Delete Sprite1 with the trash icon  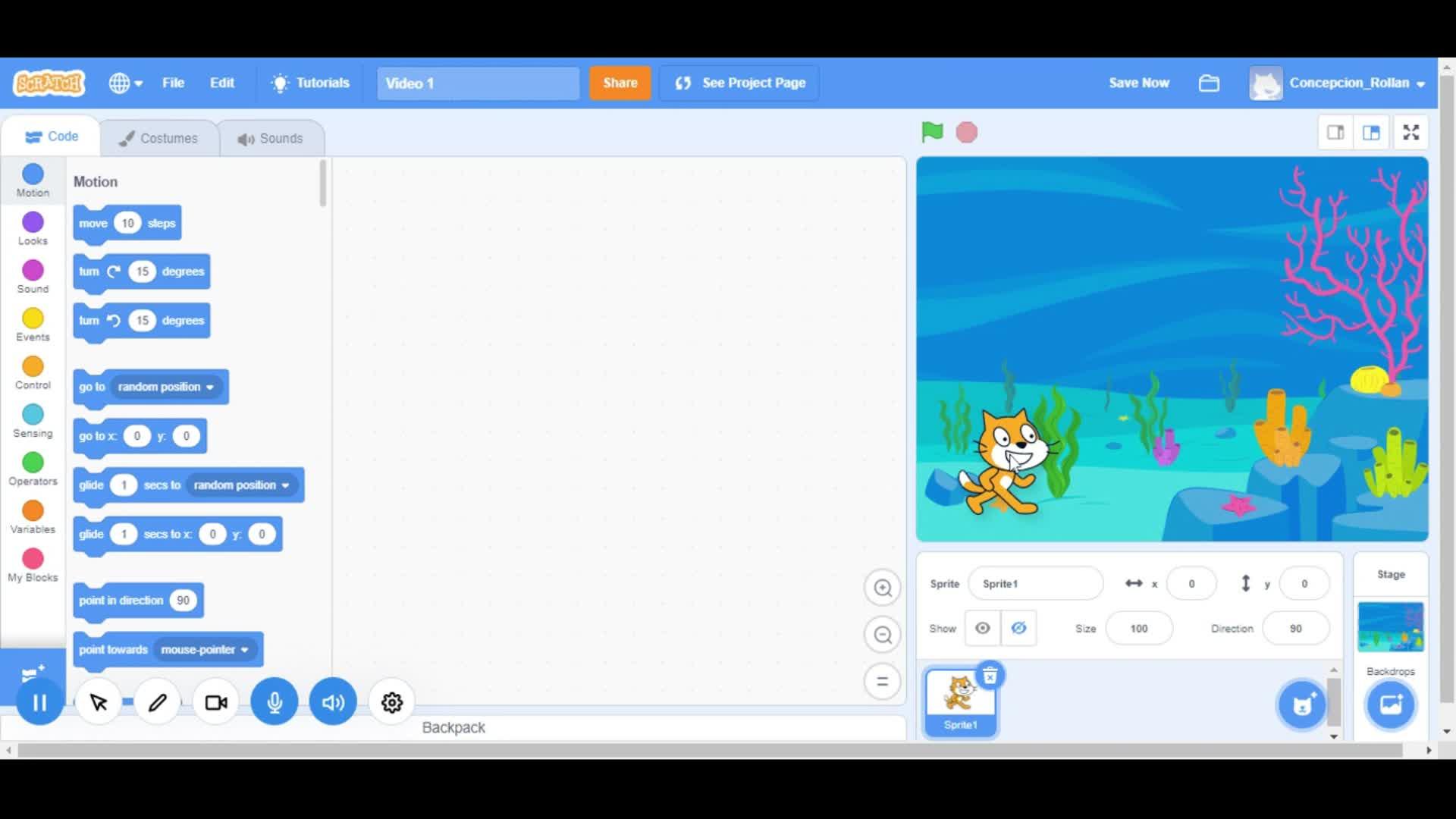tap(990, 676)
